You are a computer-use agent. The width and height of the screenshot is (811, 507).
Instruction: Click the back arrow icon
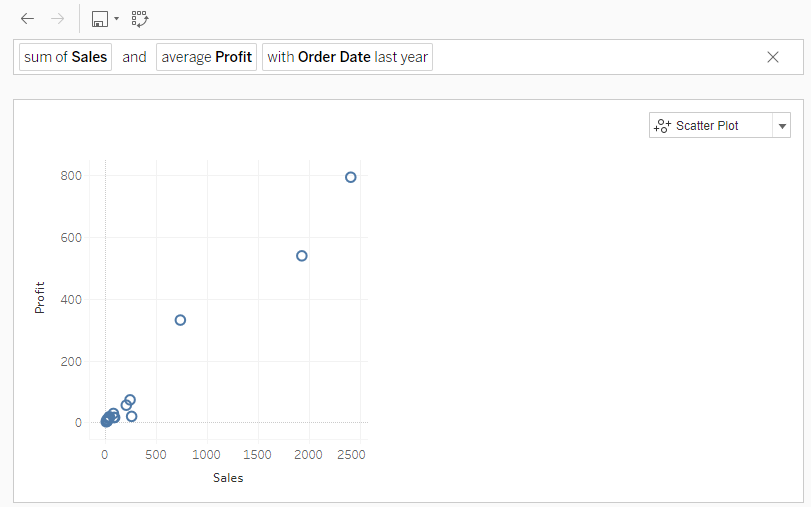tap(27, 19)
